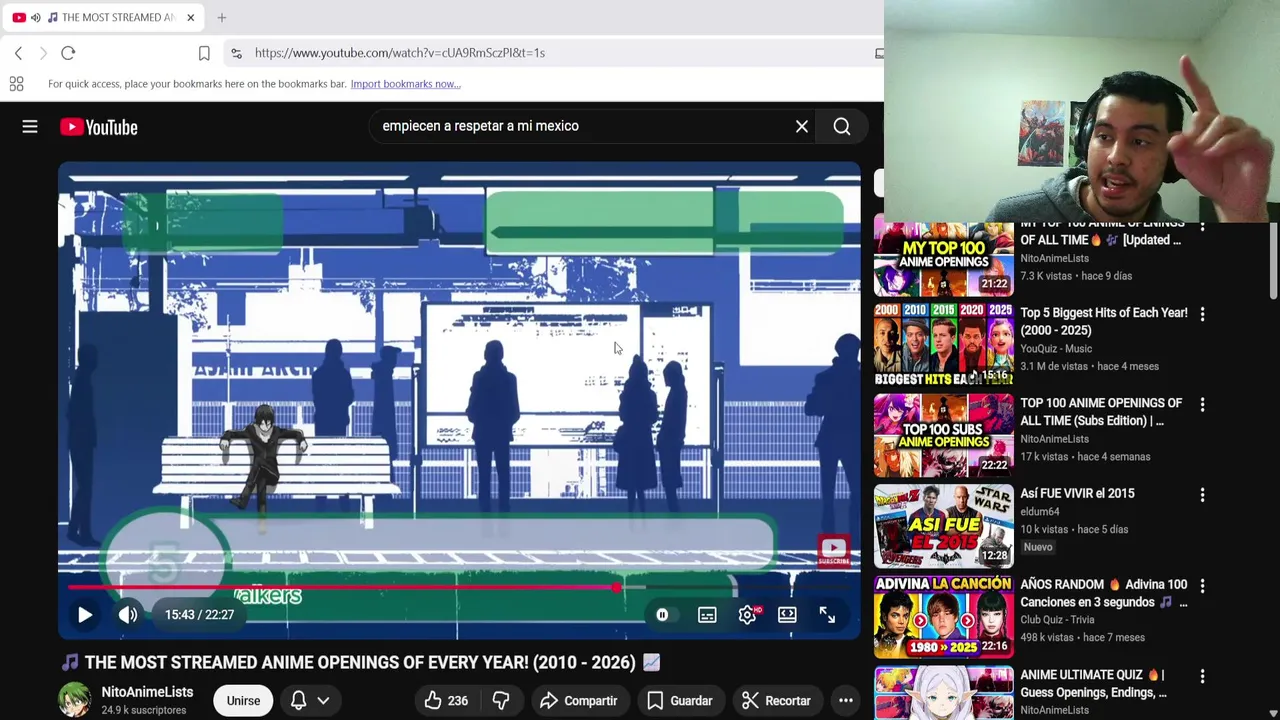
Task: Open options menu for TOP 100 ANIME OPENINGS Subs Edition
Action: point(1202,404)
